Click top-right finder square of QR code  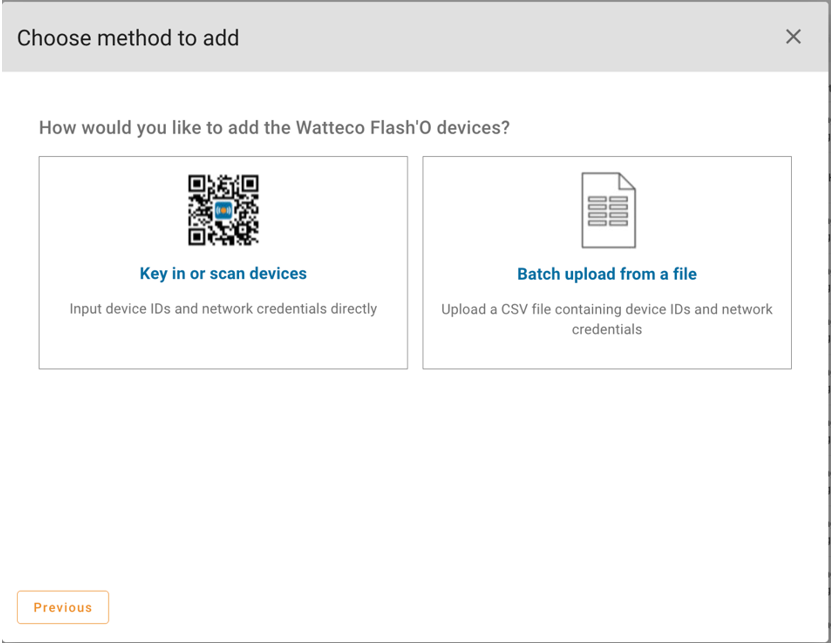(250, 183)
